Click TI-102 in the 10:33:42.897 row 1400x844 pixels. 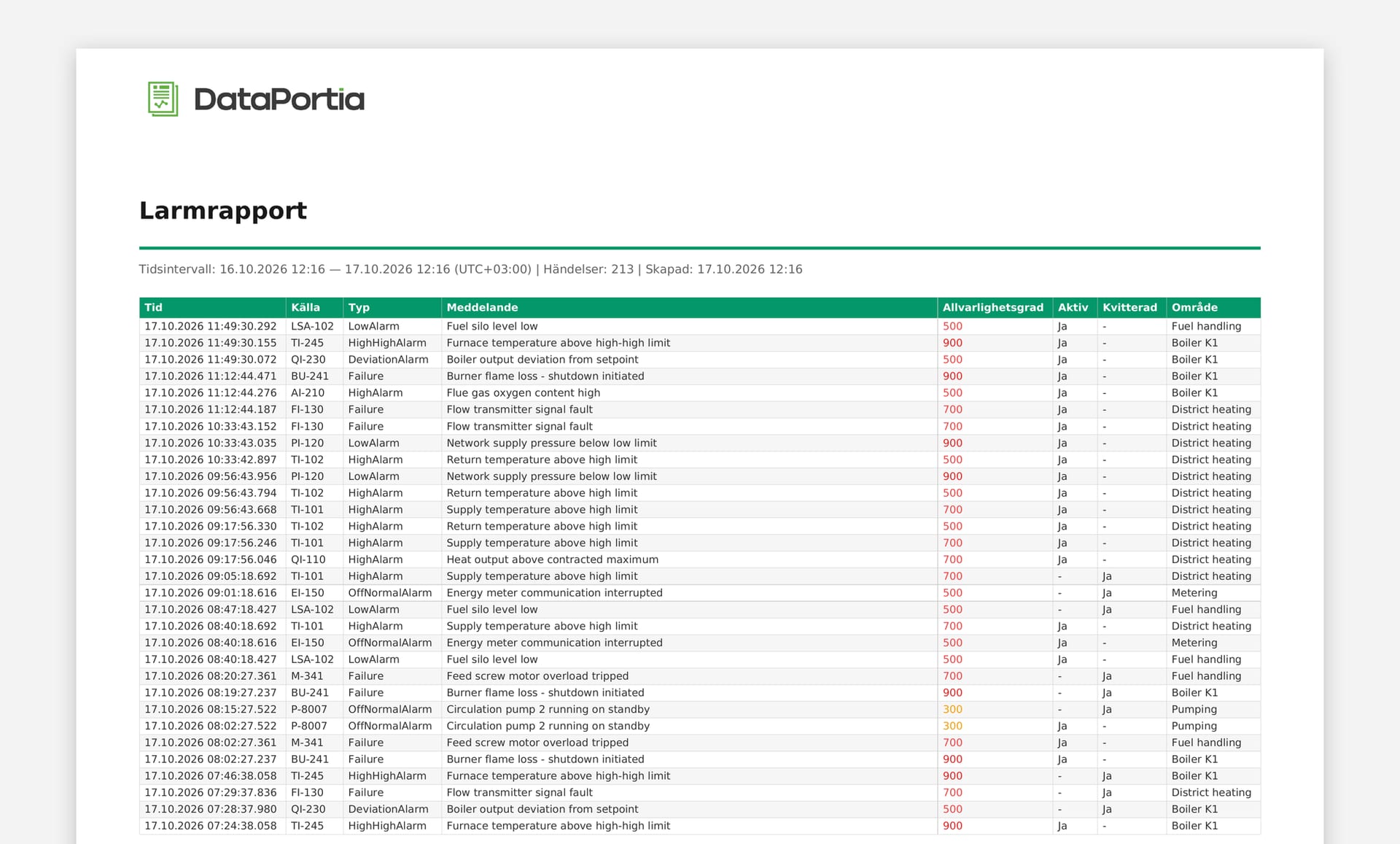[x=307, y=460]
